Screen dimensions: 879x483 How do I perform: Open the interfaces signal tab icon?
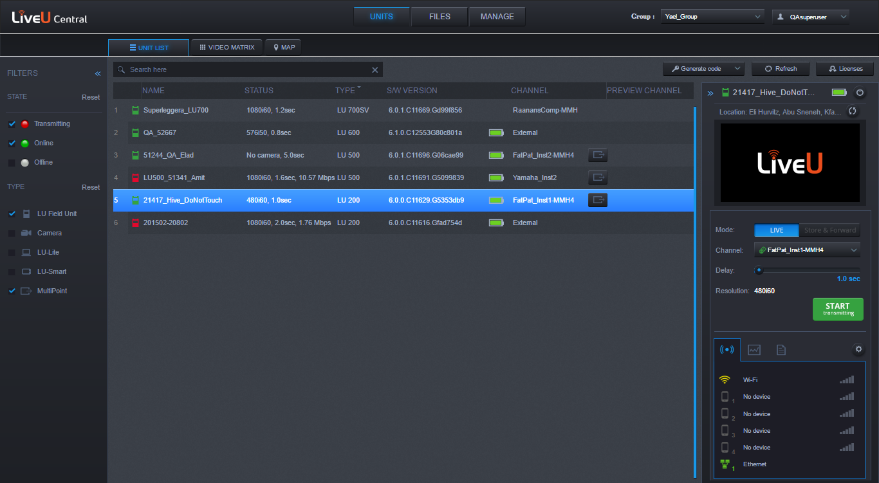(727, 350)
